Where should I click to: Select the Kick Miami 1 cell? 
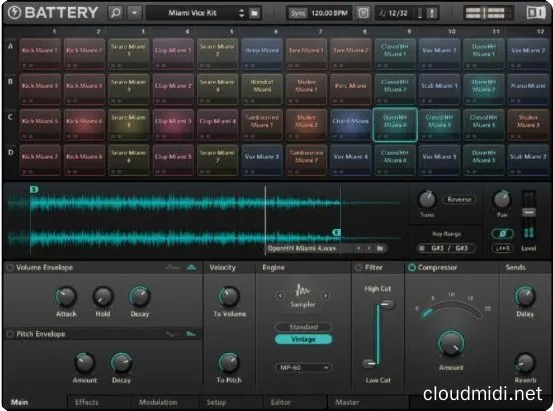(40, 53)
